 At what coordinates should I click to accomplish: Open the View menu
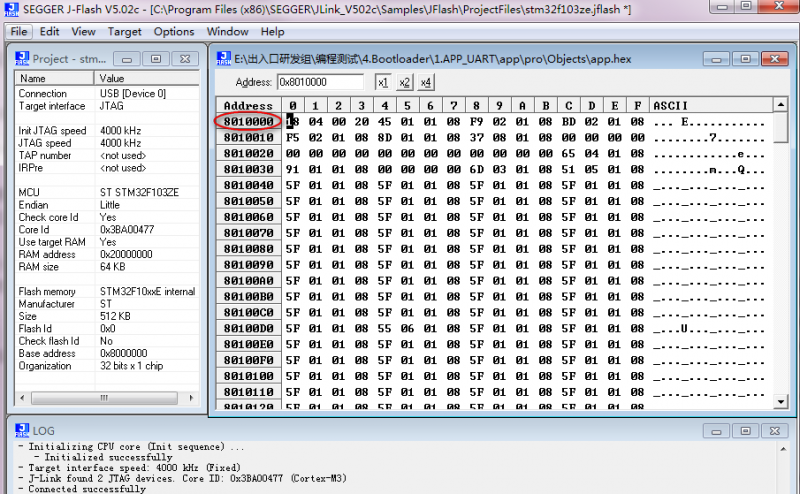(x=83, y=32)
